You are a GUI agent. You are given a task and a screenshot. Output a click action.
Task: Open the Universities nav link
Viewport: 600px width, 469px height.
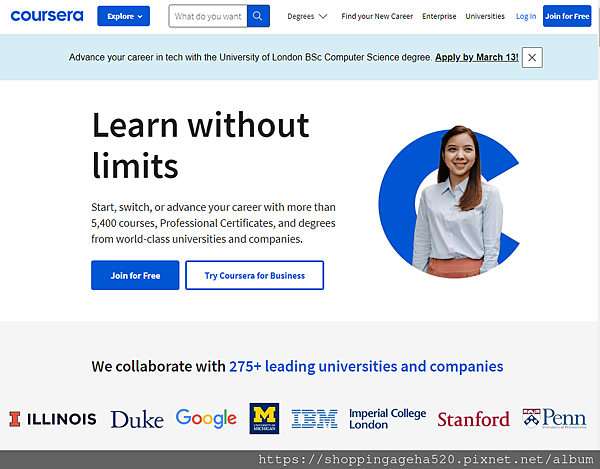click(x=485, y=16)
